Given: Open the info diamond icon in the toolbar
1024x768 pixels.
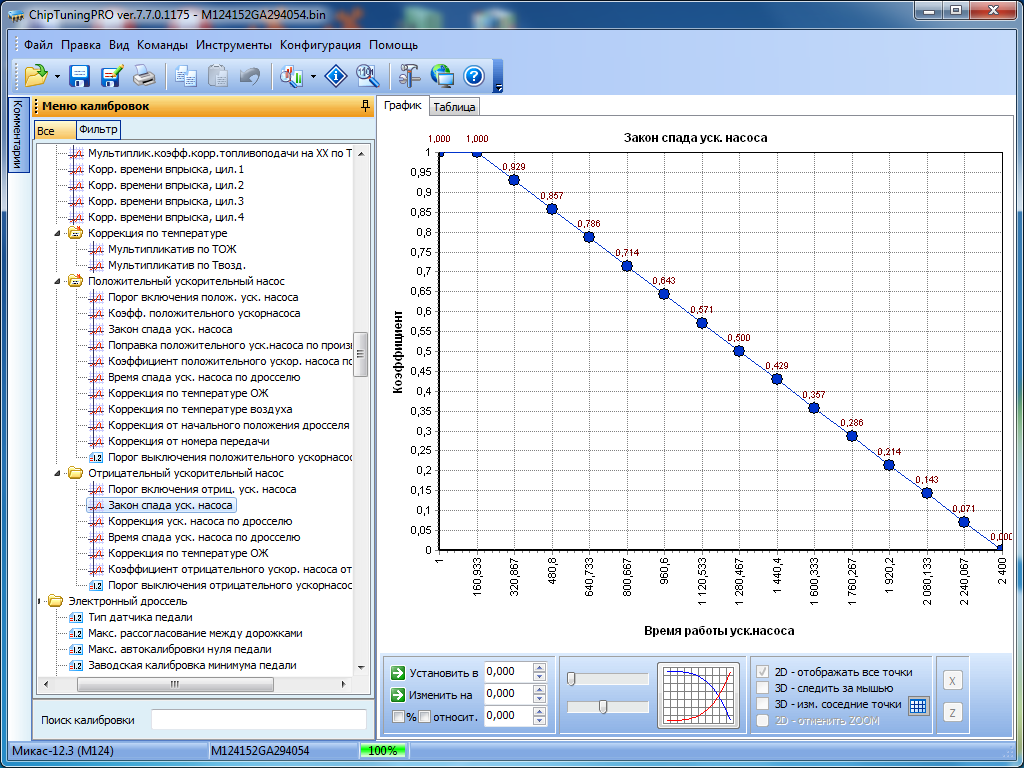Looking at the screenshot, I should (337, 76).
